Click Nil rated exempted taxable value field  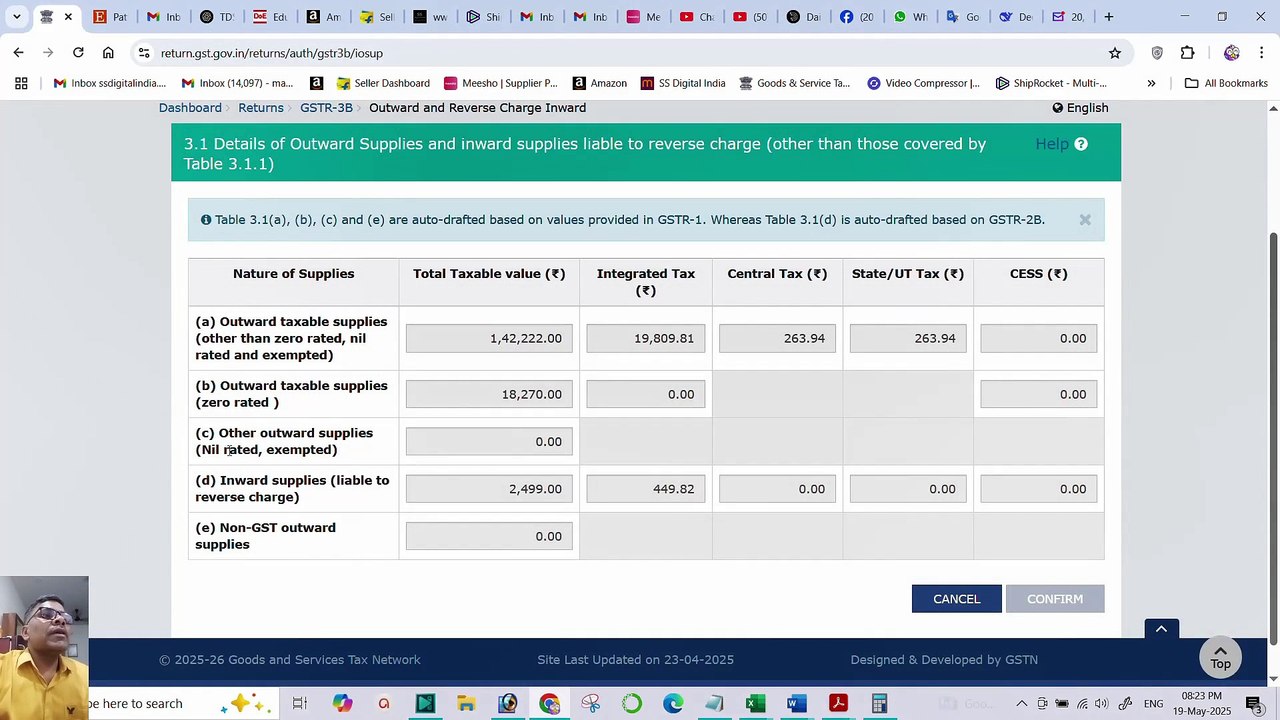pos(489,441)
